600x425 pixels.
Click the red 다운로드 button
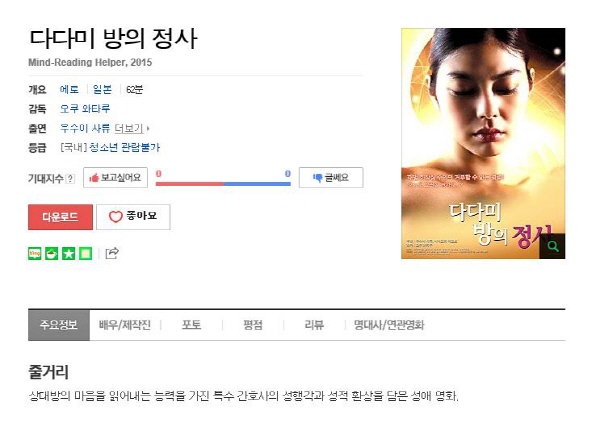coord(60,217)
